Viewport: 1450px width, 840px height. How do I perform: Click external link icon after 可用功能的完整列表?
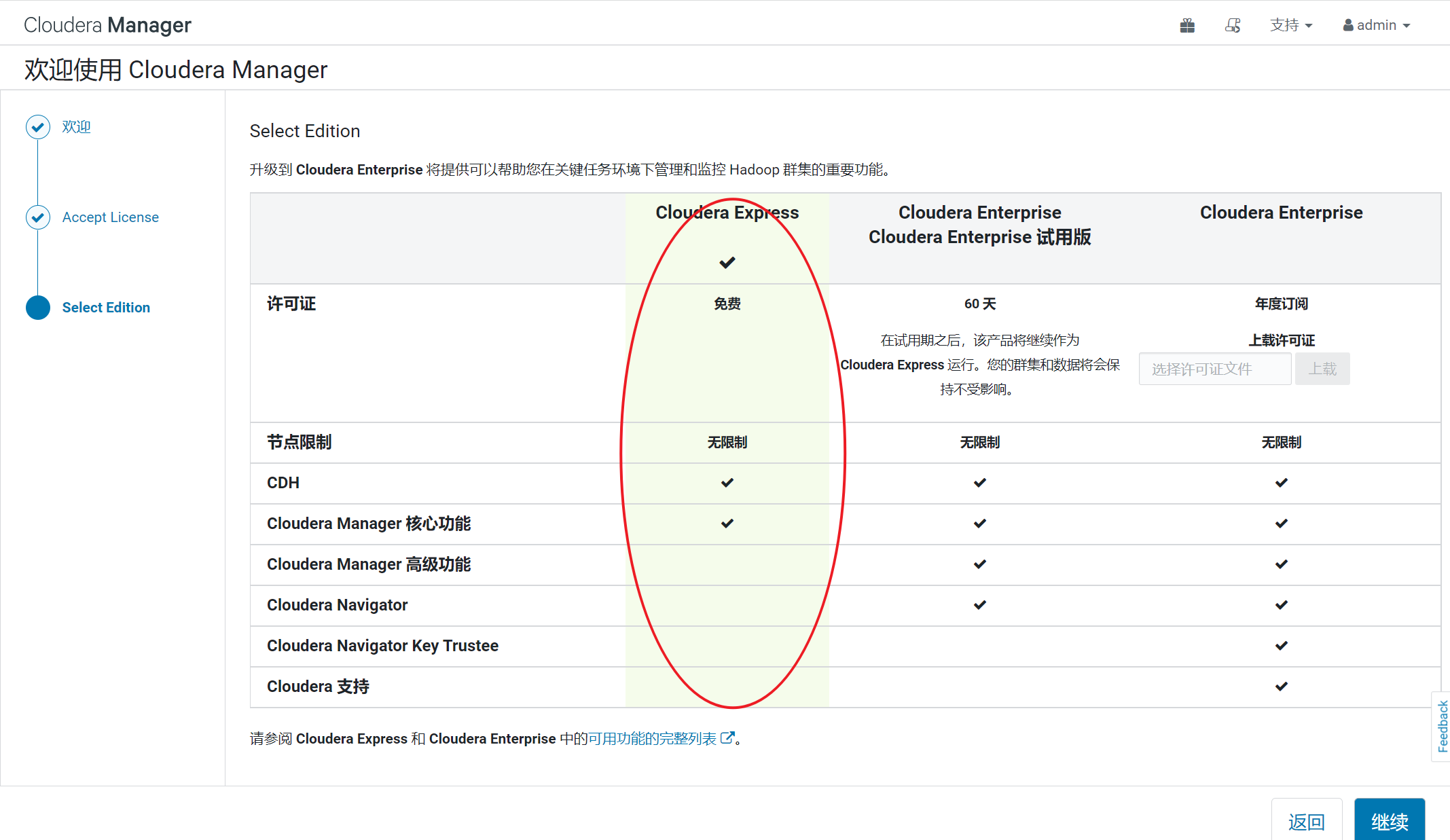click(x=727, y=738)
